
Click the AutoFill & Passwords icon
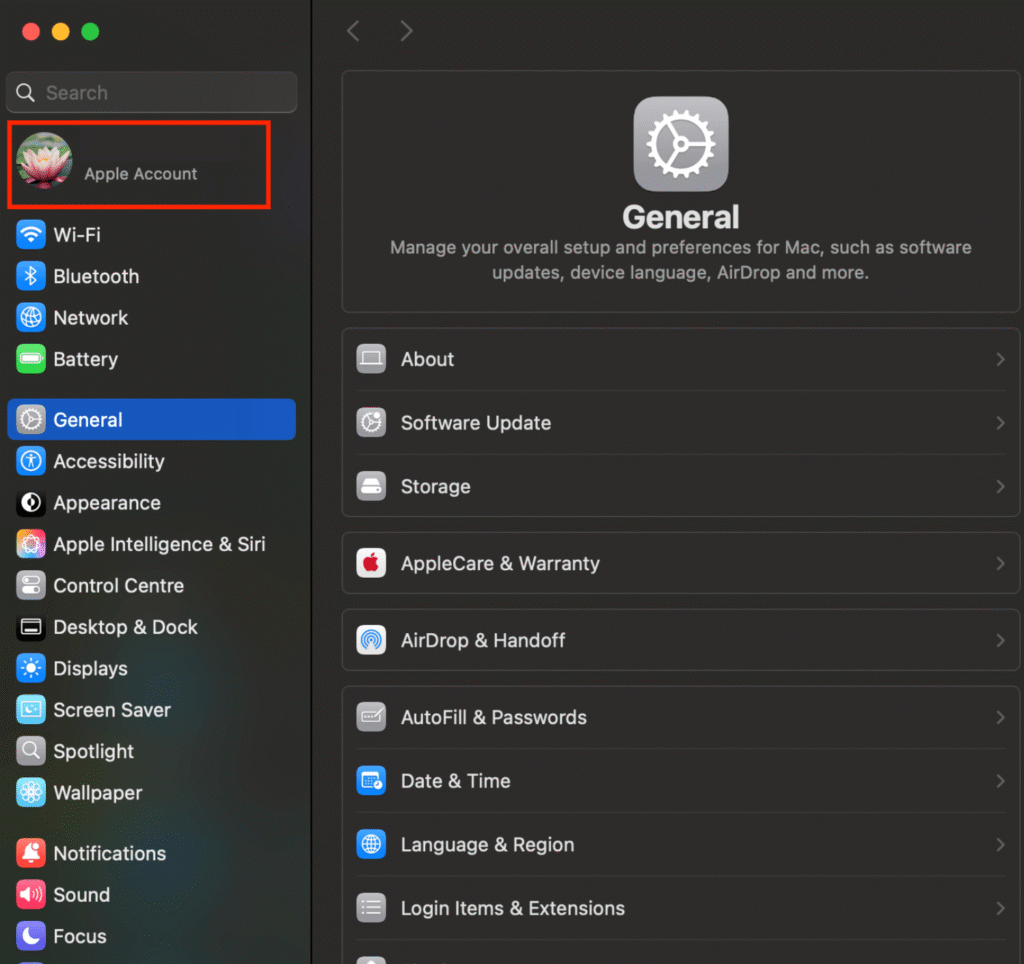point(371,717)
